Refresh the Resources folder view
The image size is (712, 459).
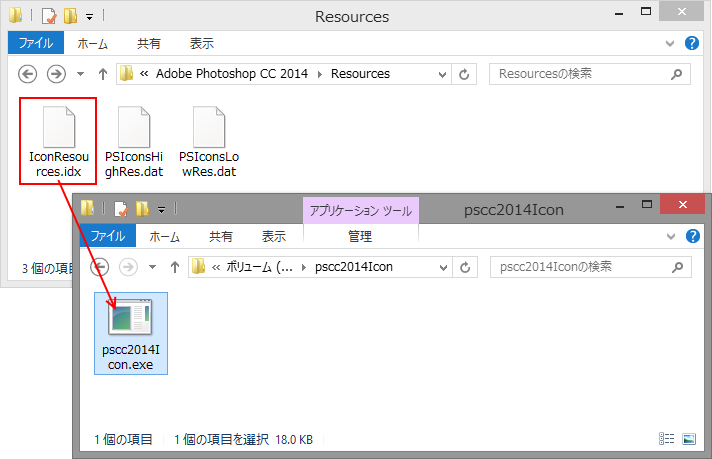click(464, 74)
